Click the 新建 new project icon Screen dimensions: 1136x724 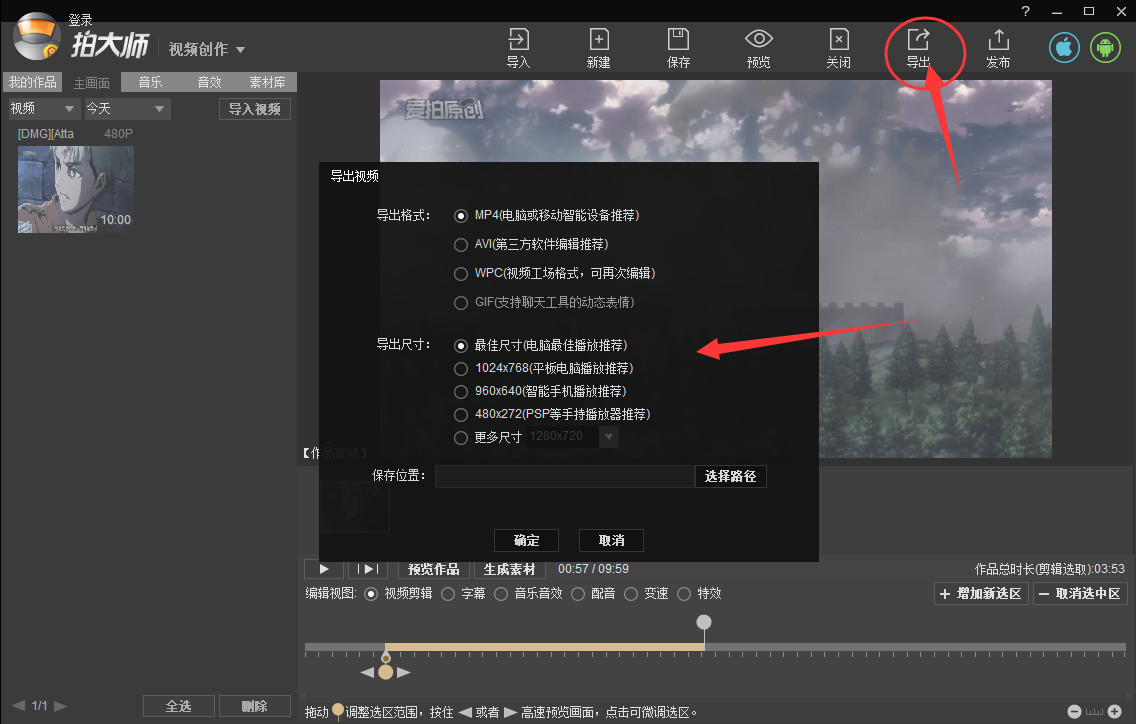(598, 47)
